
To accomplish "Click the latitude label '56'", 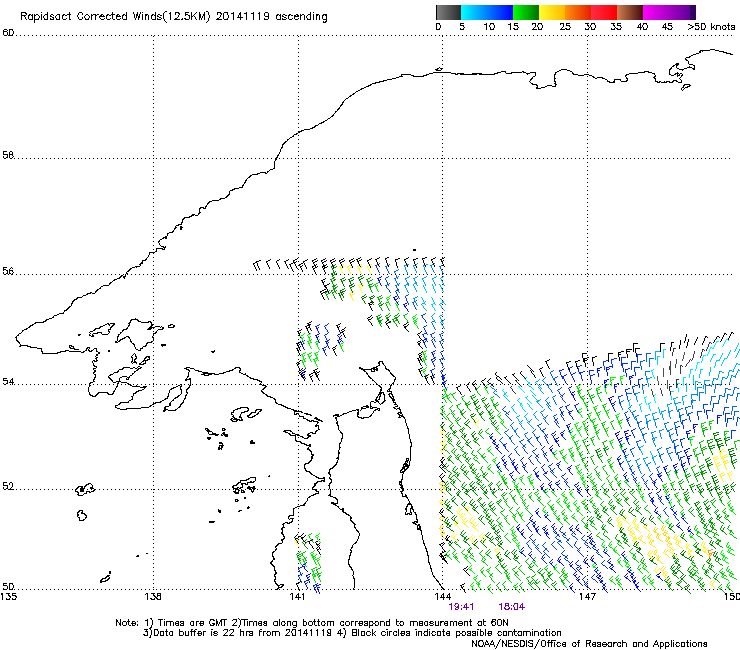I will click(8, 271).
